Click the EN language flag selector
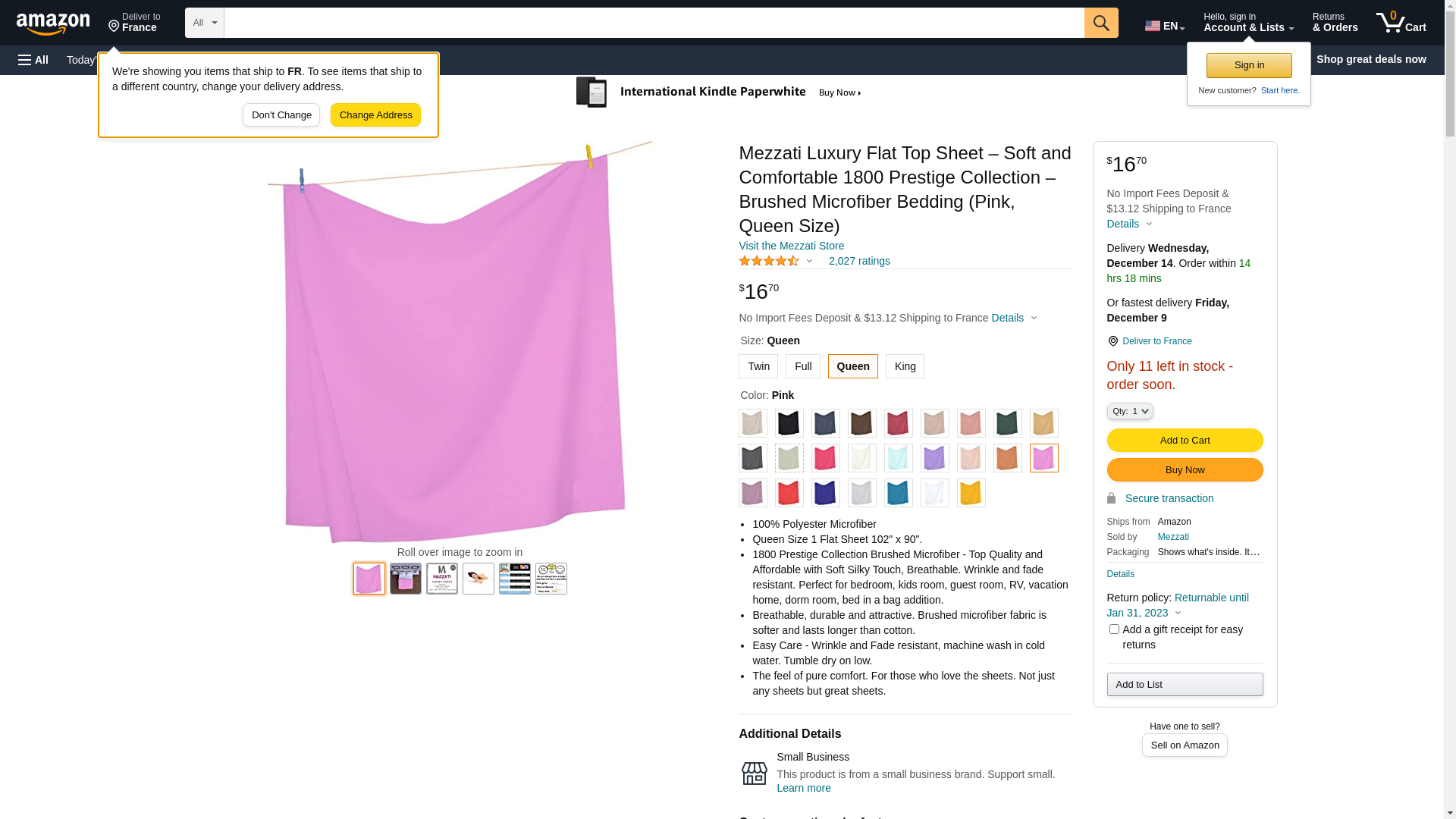1456x819 pixels. tap(1165, 26)
